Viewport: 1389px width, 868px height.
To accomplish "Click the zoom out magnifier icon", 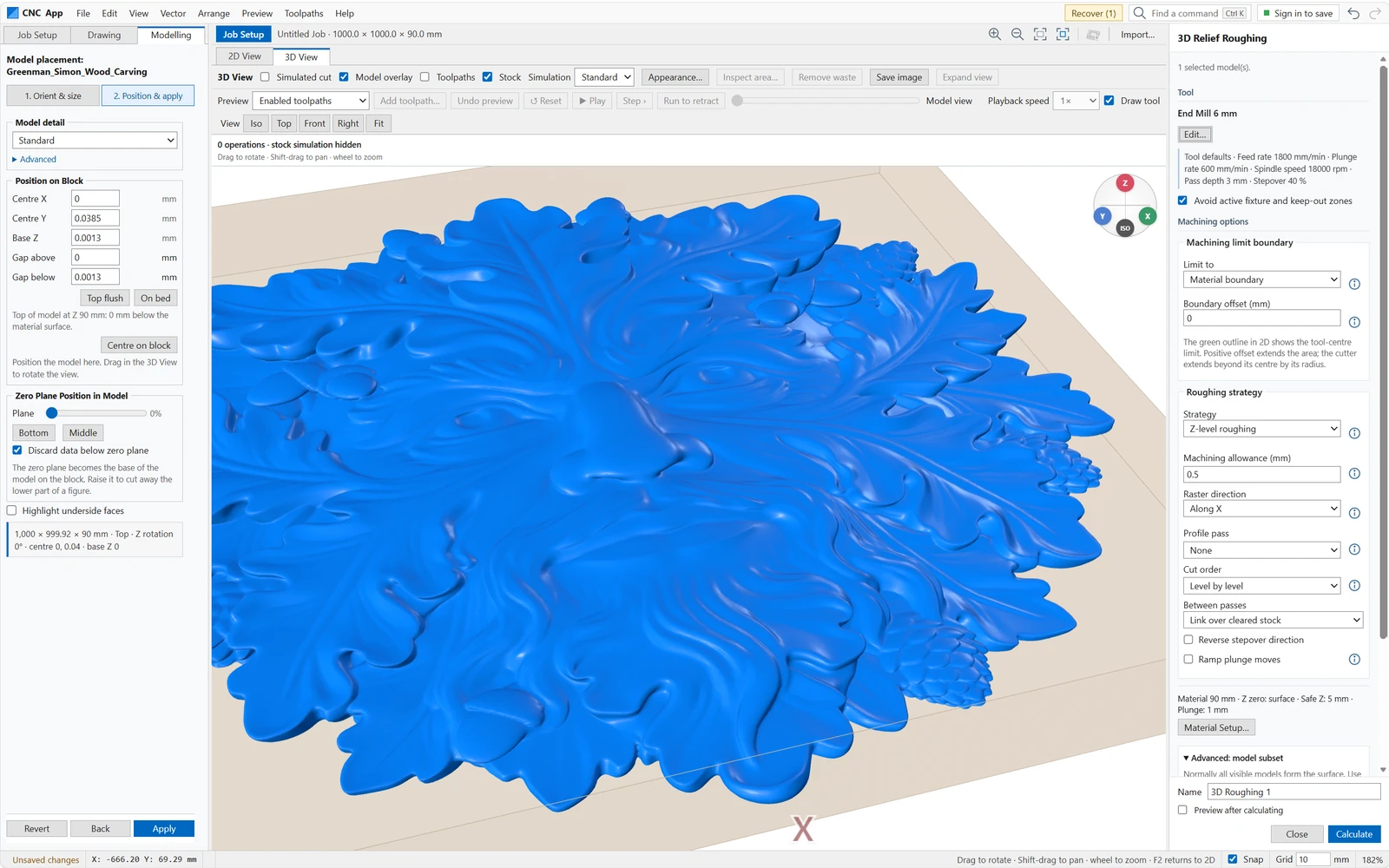I will (x=1017, y=35).
